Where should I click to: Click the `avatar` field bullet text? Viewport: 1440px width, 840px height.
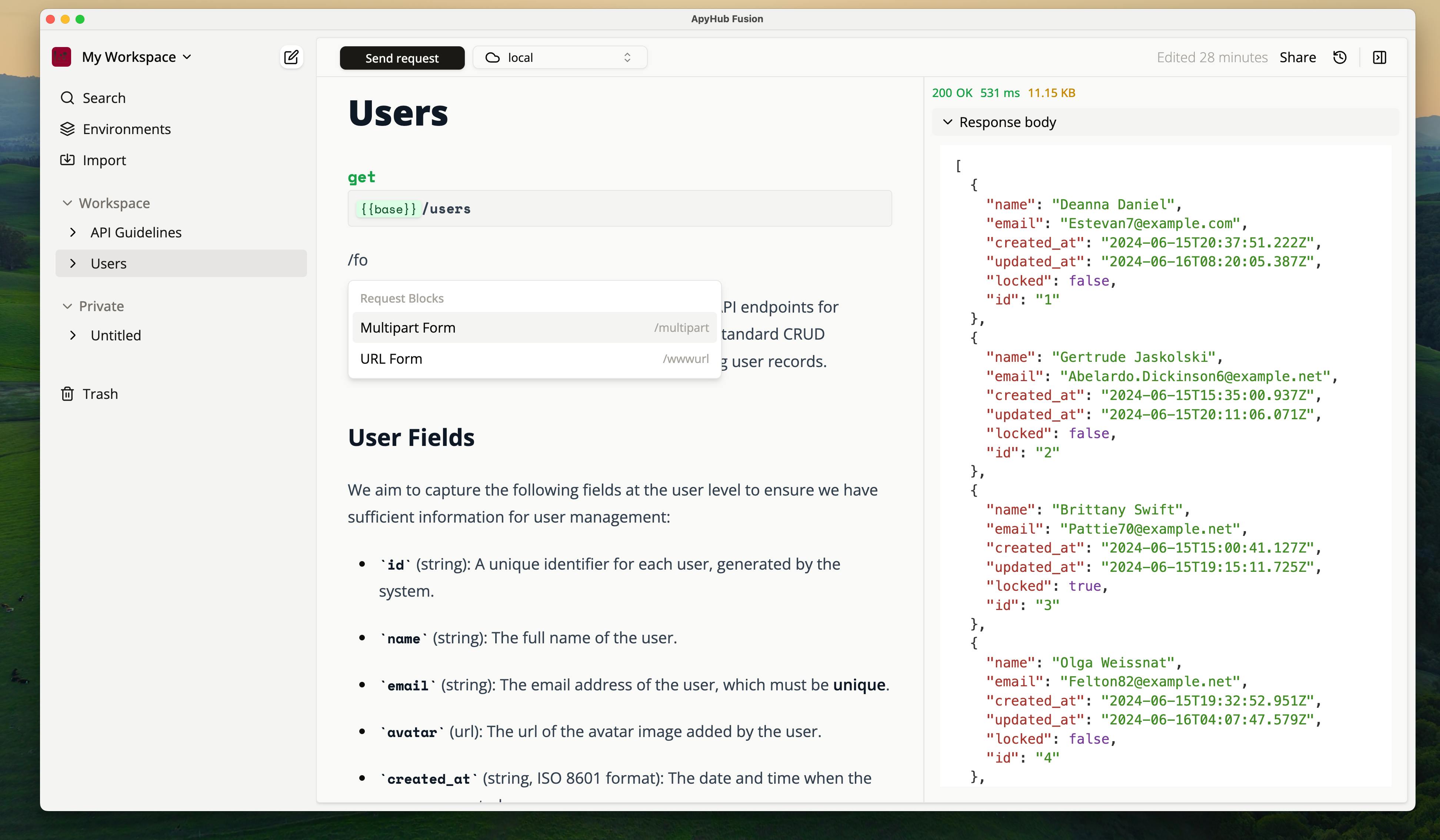[600, 731]
